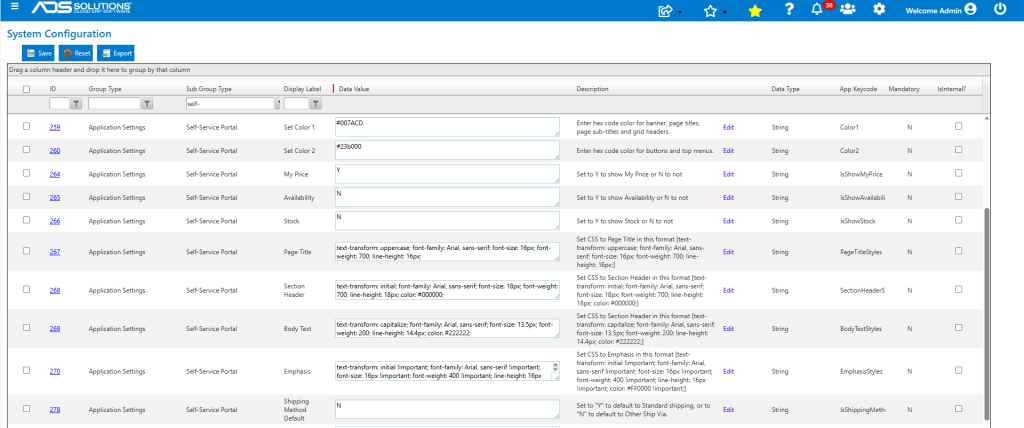Click Edit link for Set Color 2 row
1024x428 pixels.
[728, 151]
